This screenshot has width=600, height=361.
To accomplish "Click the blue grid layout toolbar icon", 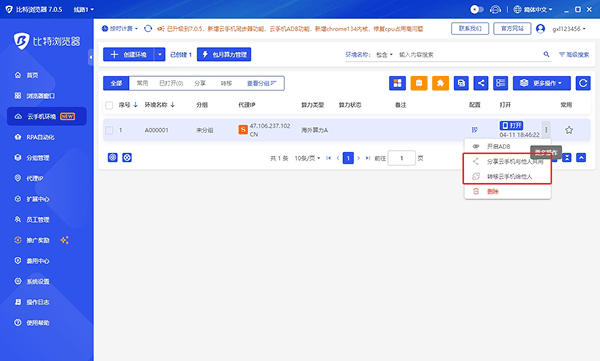I will pos(397,83).
